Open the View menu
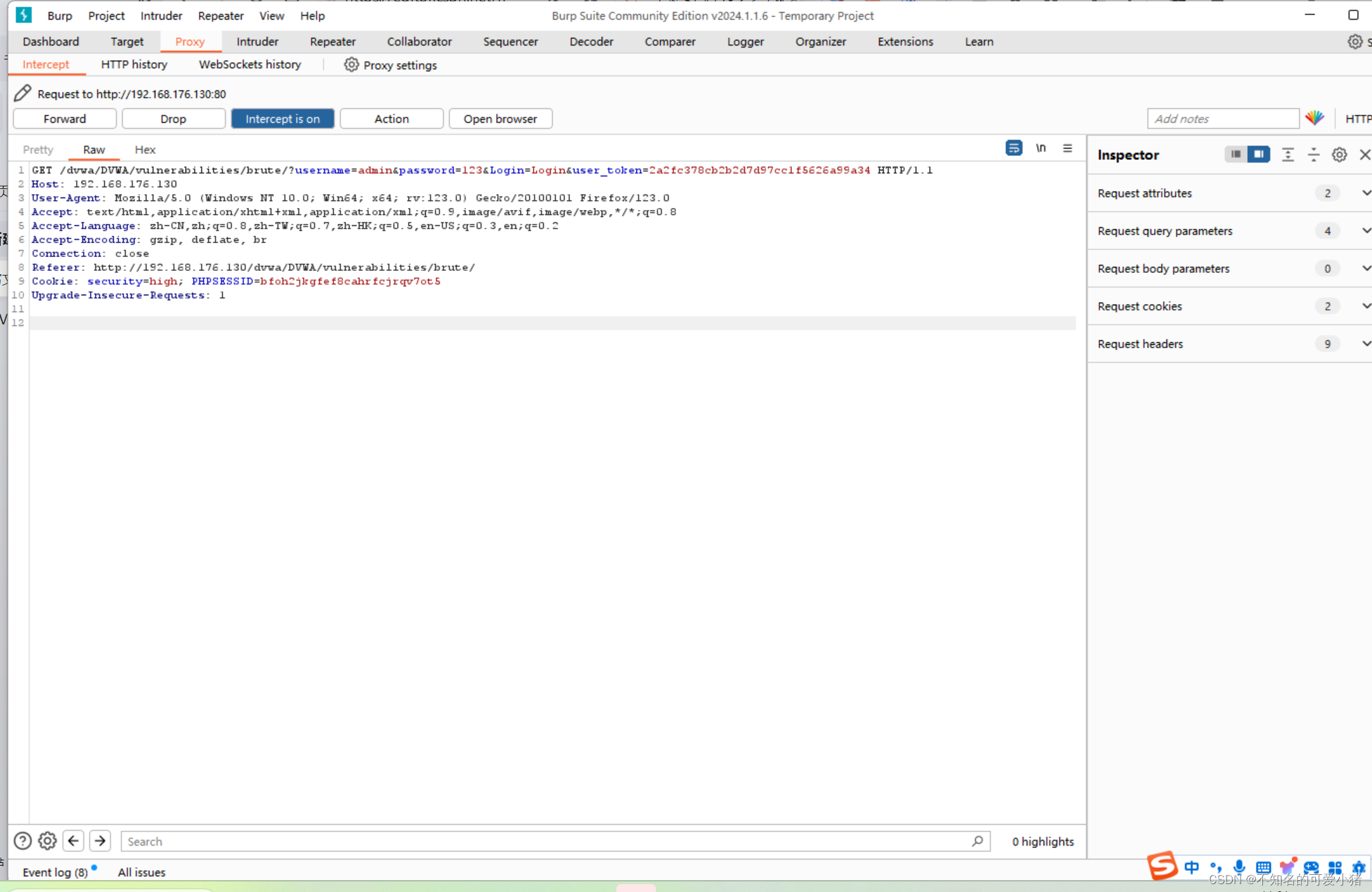 coord(271,15)
